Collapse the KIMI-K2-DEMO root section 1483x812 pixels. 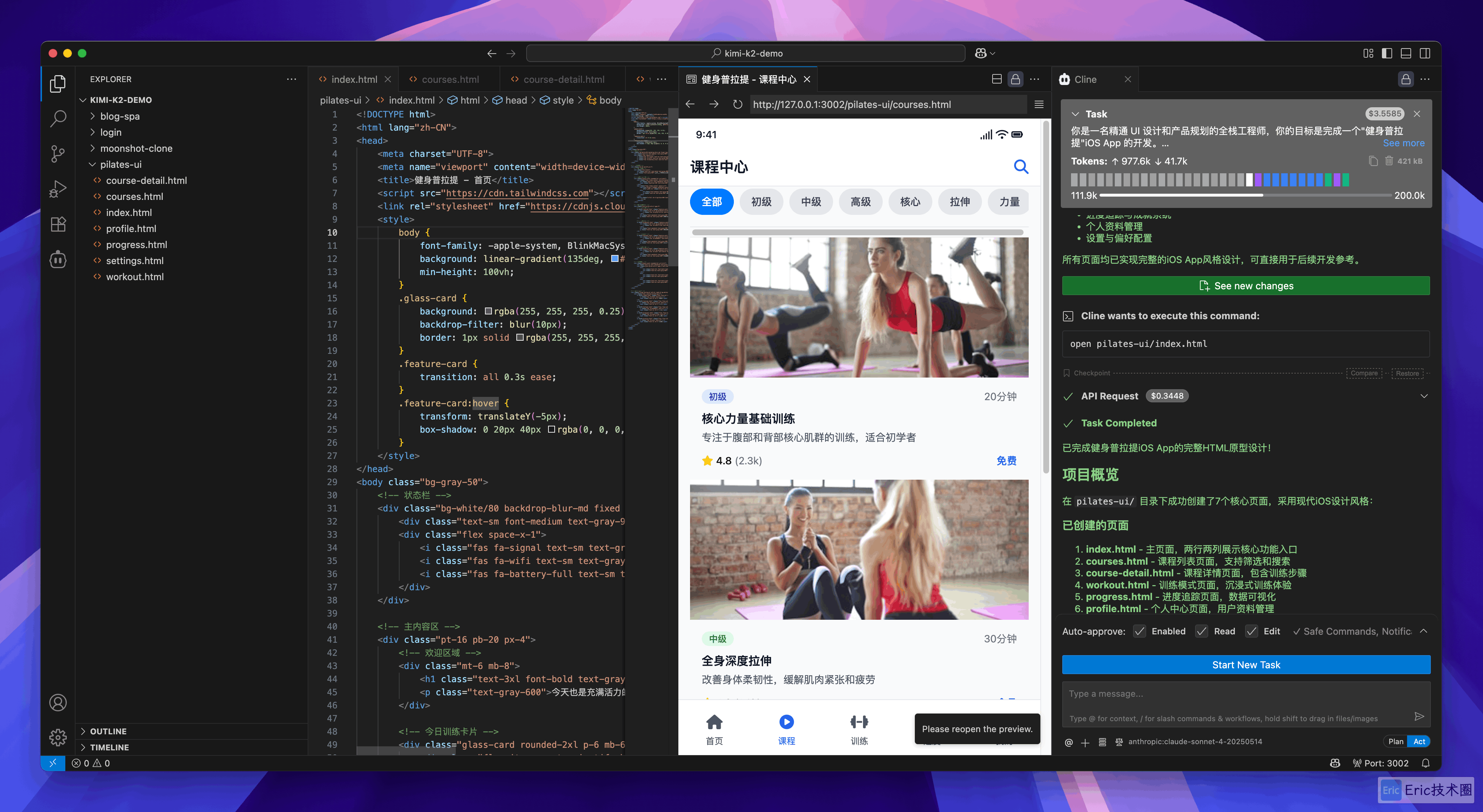(x=121, y=100)
